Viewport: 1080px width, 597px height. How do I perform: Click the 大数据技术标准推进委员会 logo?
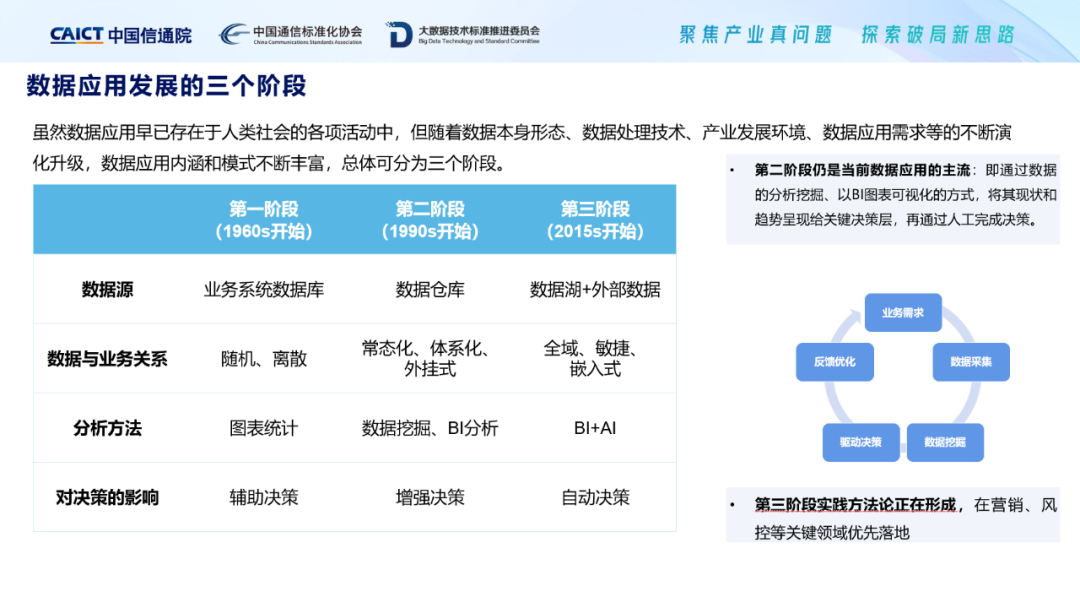(463, 35)
